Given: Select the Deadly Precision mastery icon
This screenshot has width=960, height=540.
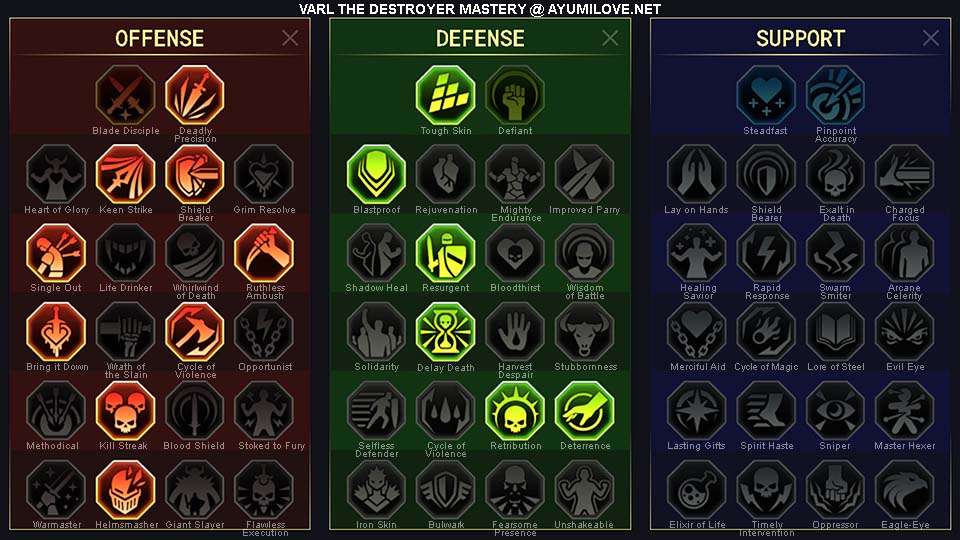Looking at the screenshot, I should (195, 95).
